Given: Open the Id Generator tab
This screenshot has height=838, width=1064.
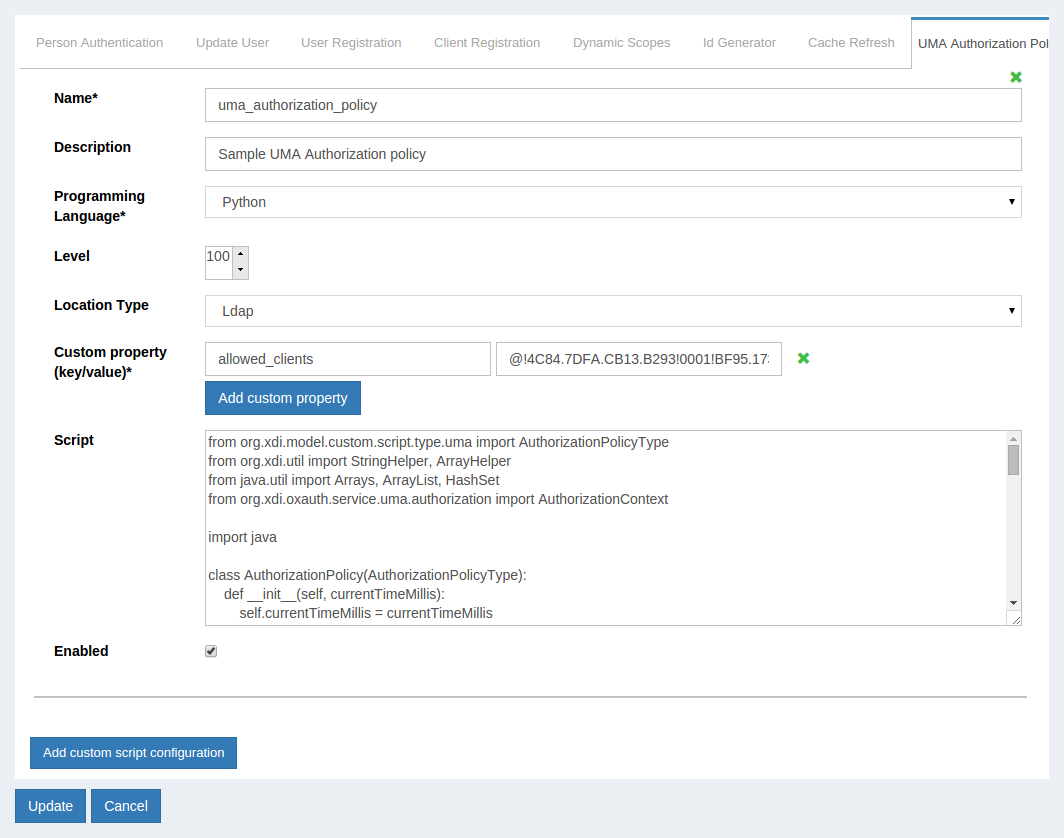Looking at the screenshot, I should 739,42.
